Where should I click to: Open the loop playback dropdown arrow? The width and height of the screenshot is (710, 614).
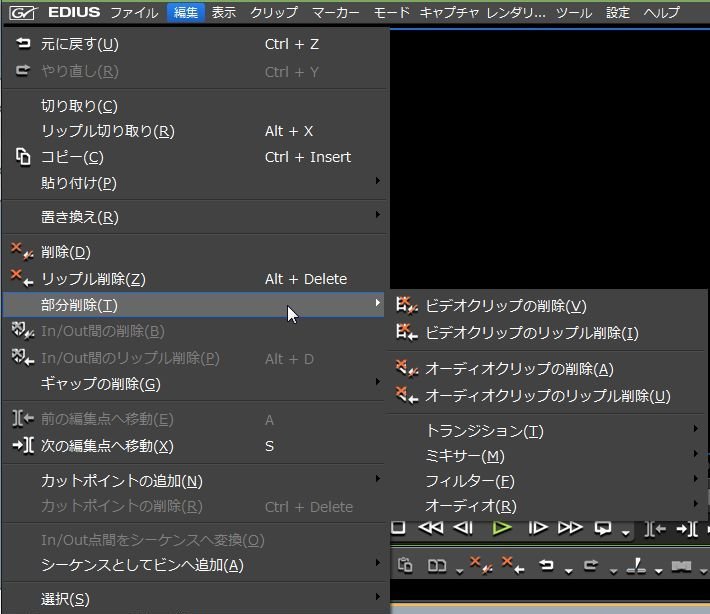(x=626, y=533)
